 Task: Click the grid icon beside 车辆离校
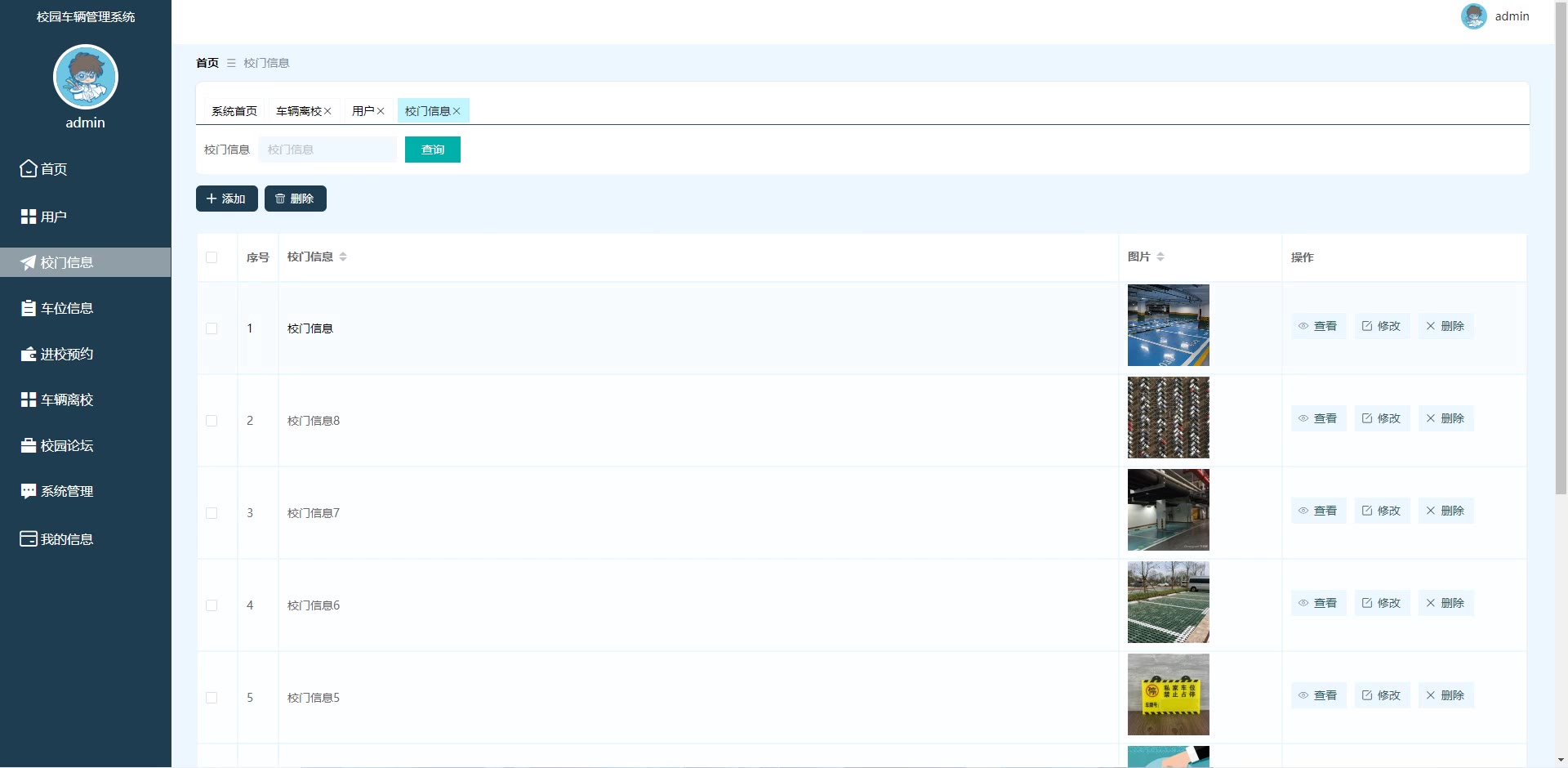click(x=29, y=400)
